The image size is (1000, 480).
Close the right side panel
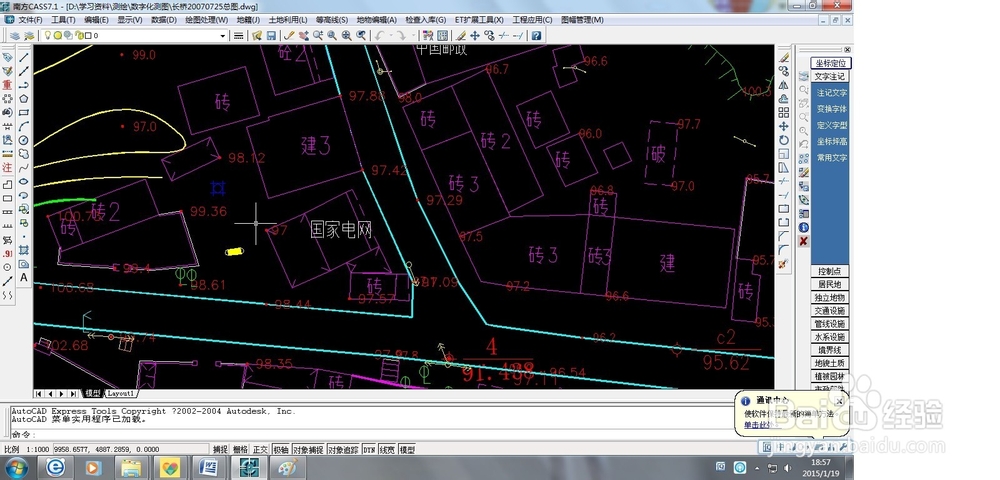847,50
